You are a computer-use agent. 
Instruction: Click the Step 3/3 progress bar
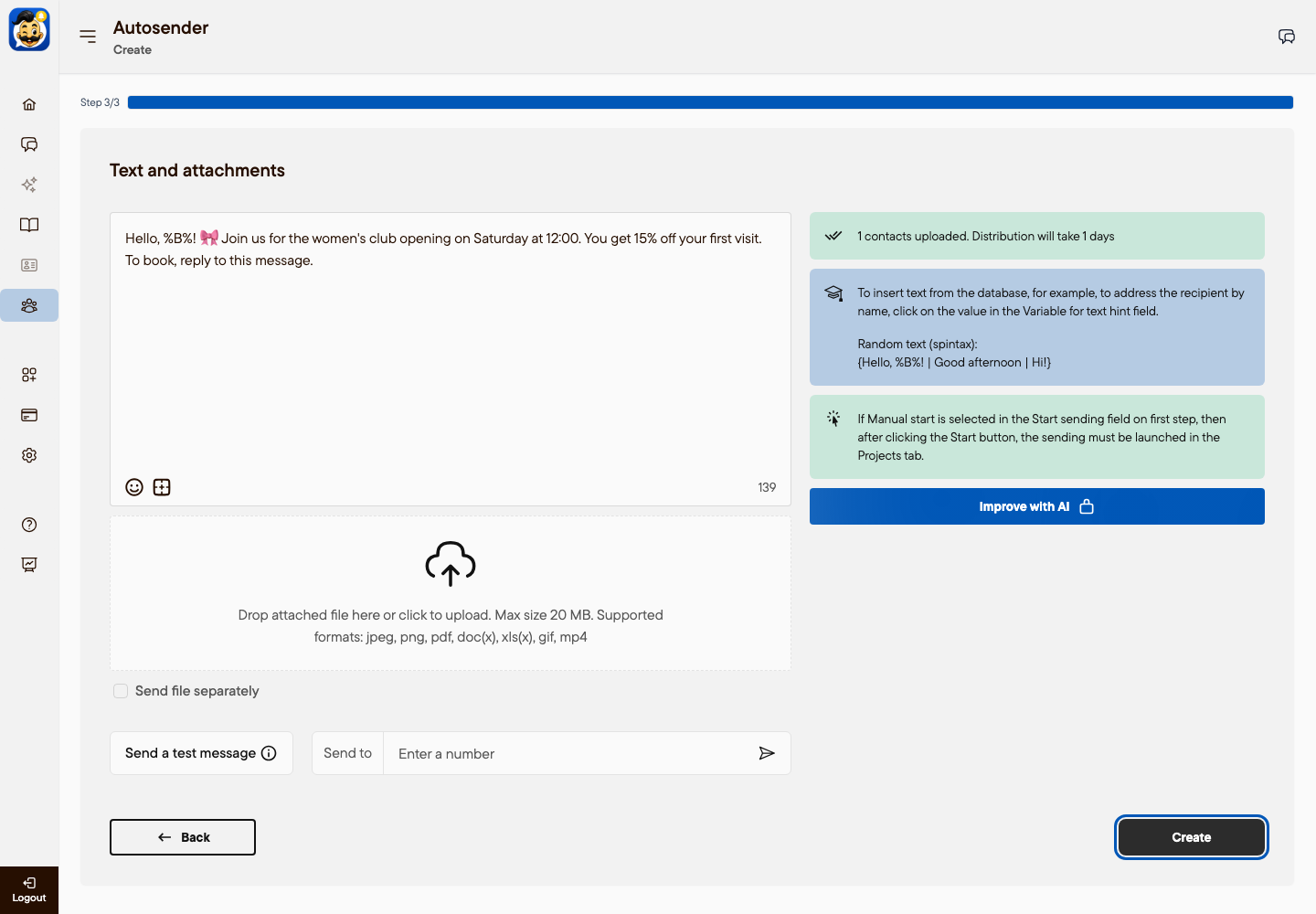click(710, 102)
